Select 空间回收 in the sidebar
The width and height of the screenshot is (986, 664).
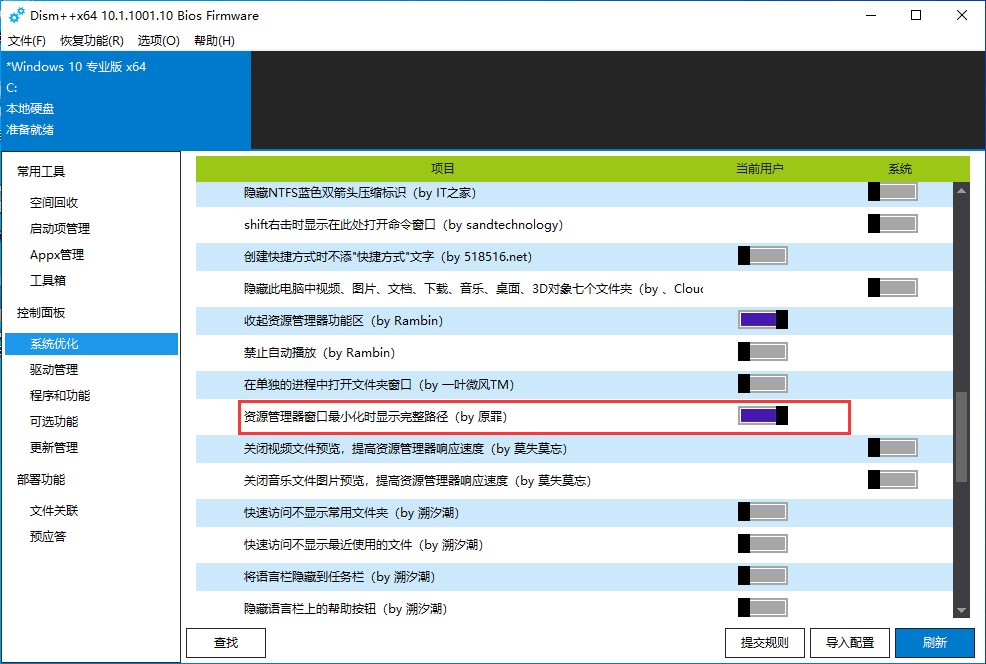click(54, 202)
